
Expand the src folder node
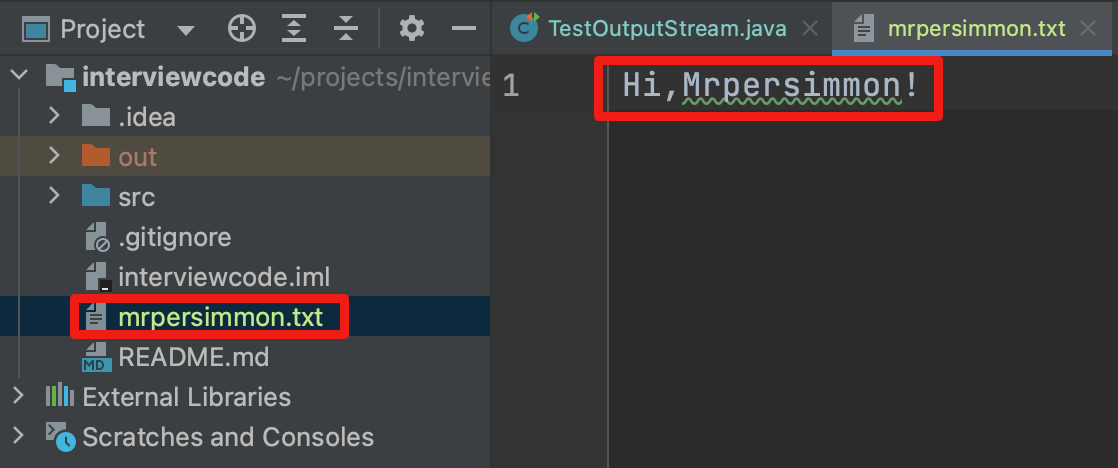55,196
